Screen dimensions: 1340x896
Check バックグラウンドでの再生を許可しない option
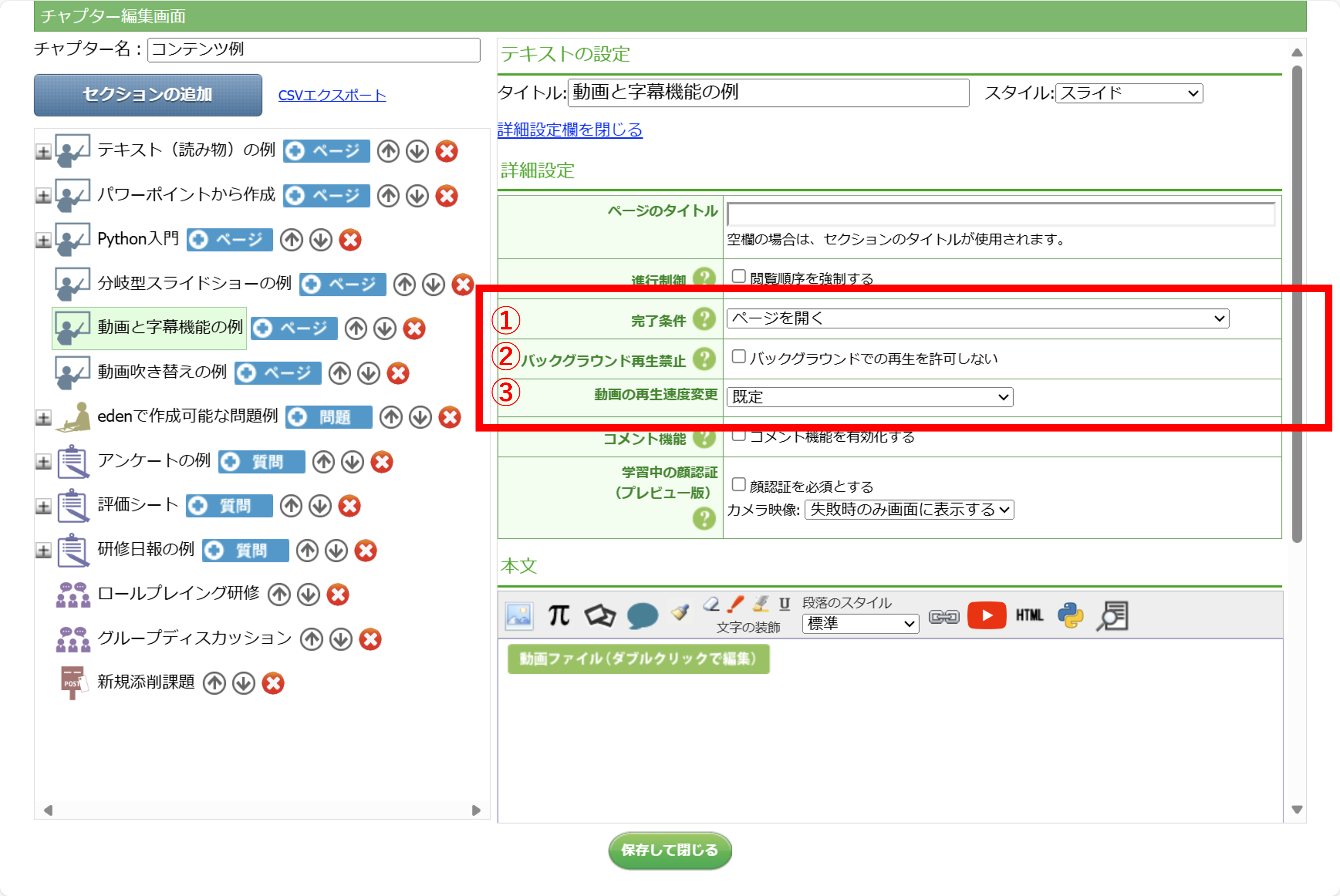(738, 357)
